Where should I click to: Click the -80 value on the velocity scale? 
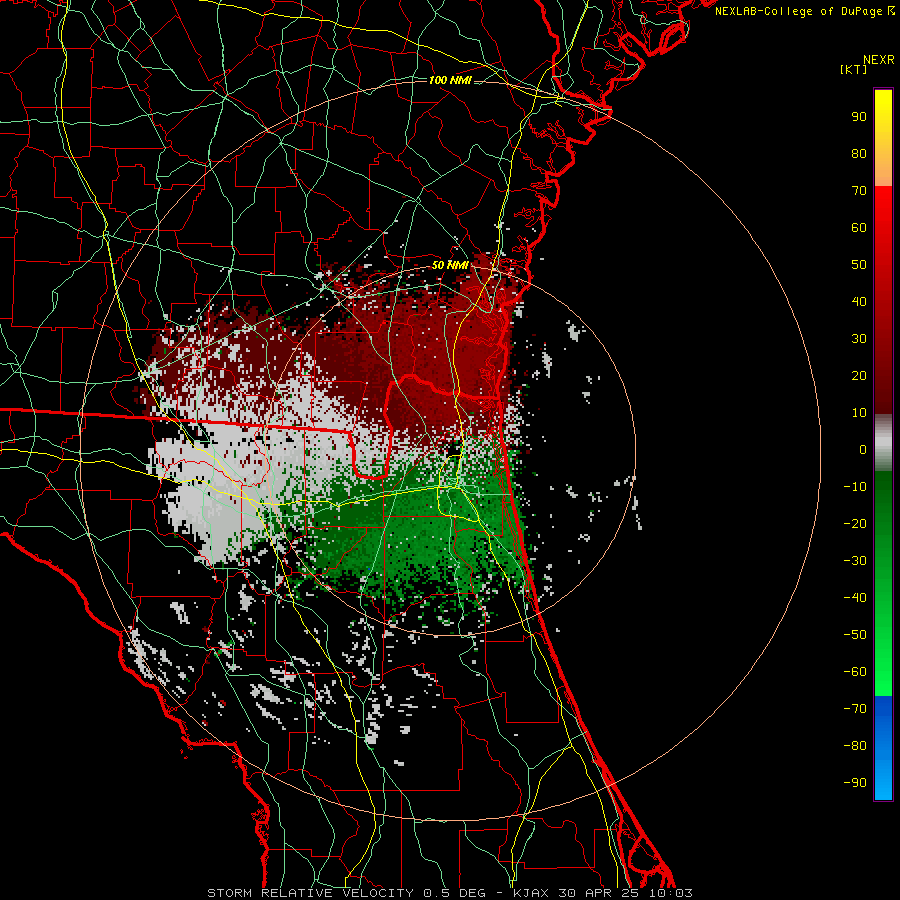tap(855, 746)
